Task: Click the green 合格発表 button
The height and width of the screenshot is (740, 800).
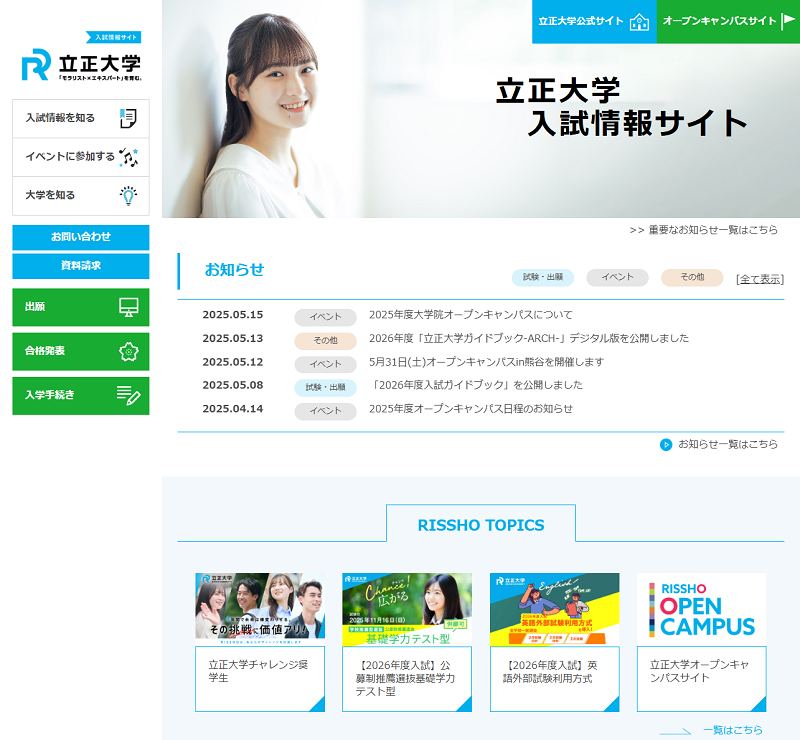Action: tap(81, 352)
